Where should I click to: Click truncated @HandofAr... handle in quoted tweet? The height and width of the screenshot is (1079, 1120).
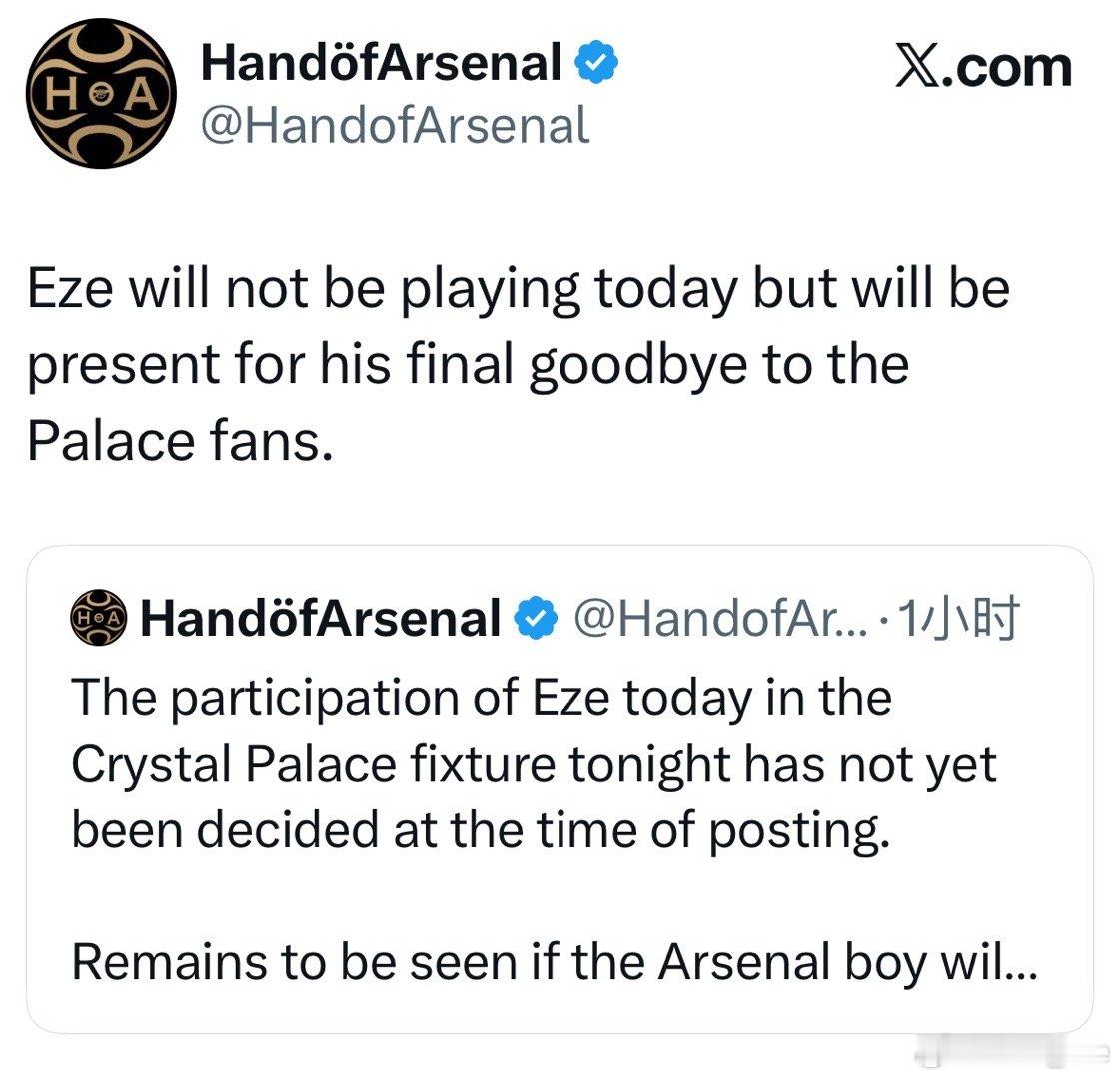point(720,618)
